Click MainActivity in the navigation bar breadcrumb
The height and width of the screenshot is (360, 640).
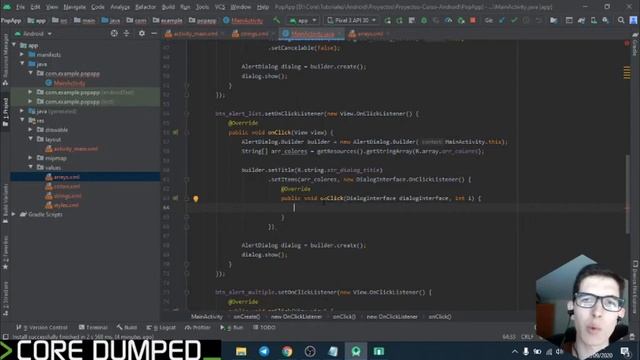click(247, 20)
